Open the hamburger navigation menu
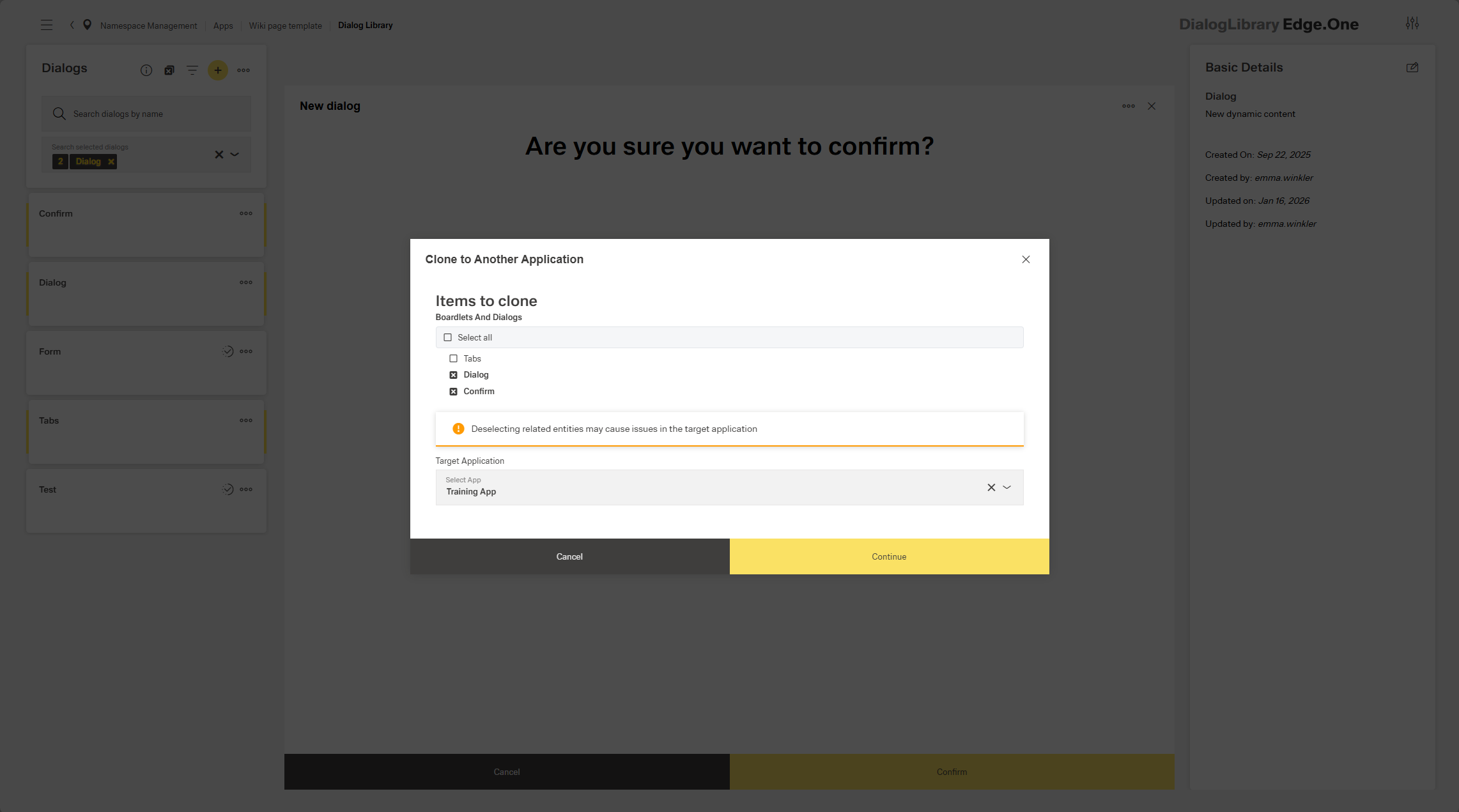 (47, 24)
